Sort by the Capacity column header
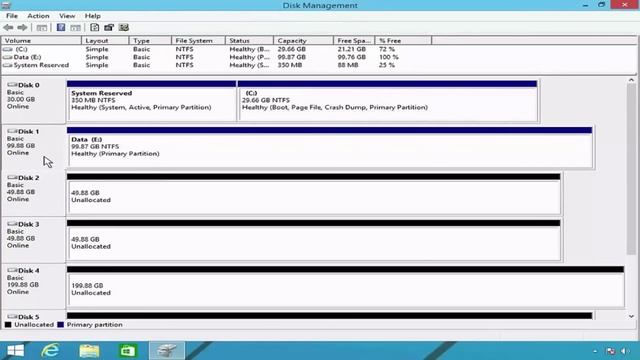The height and width of the screenshot is (360, 640). click(x=303, y=41)
